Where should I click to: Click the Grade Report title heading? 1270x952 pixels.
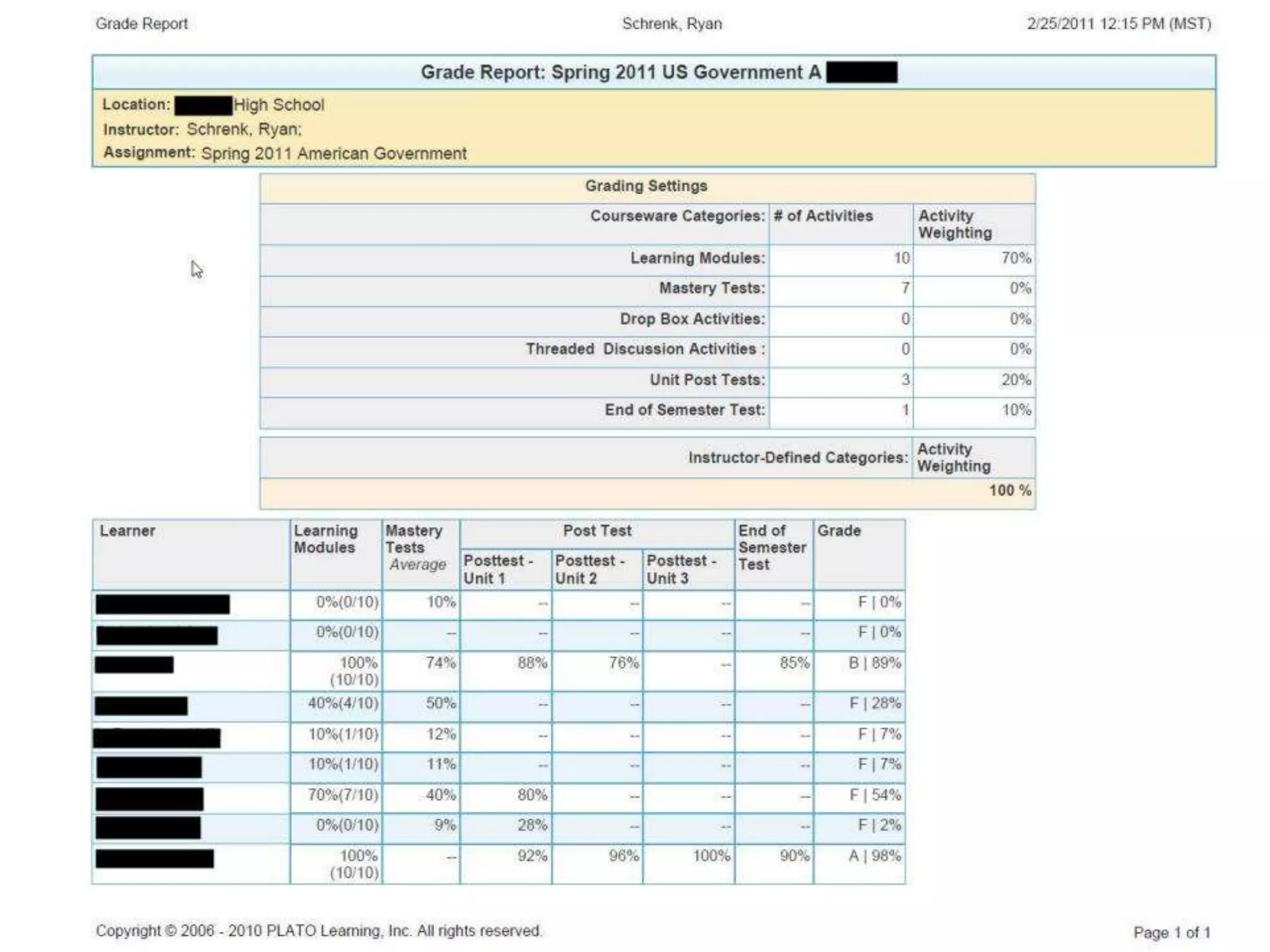[x=621, y=73]
